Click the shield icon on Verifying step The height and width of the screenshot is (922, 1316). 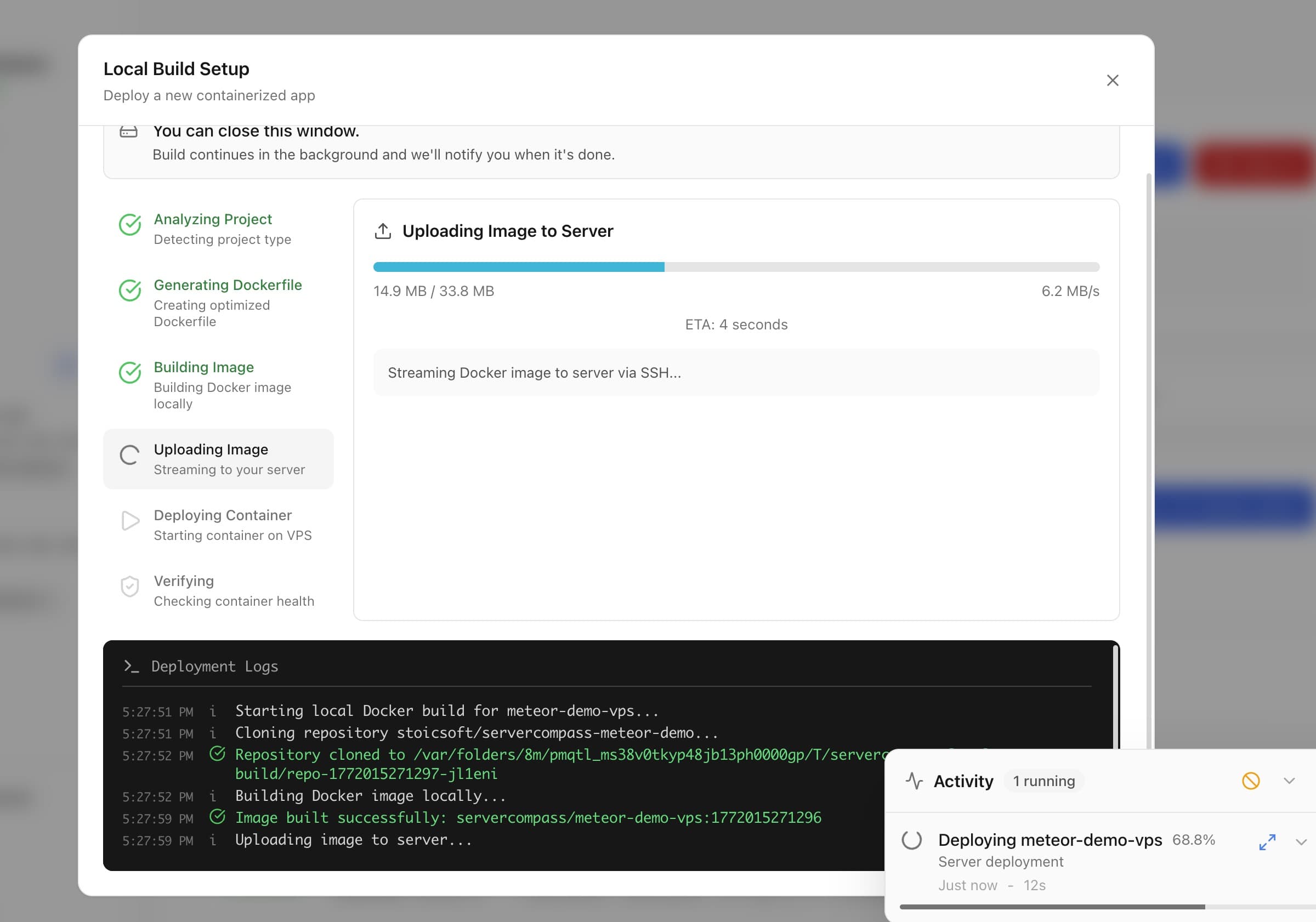129,587
